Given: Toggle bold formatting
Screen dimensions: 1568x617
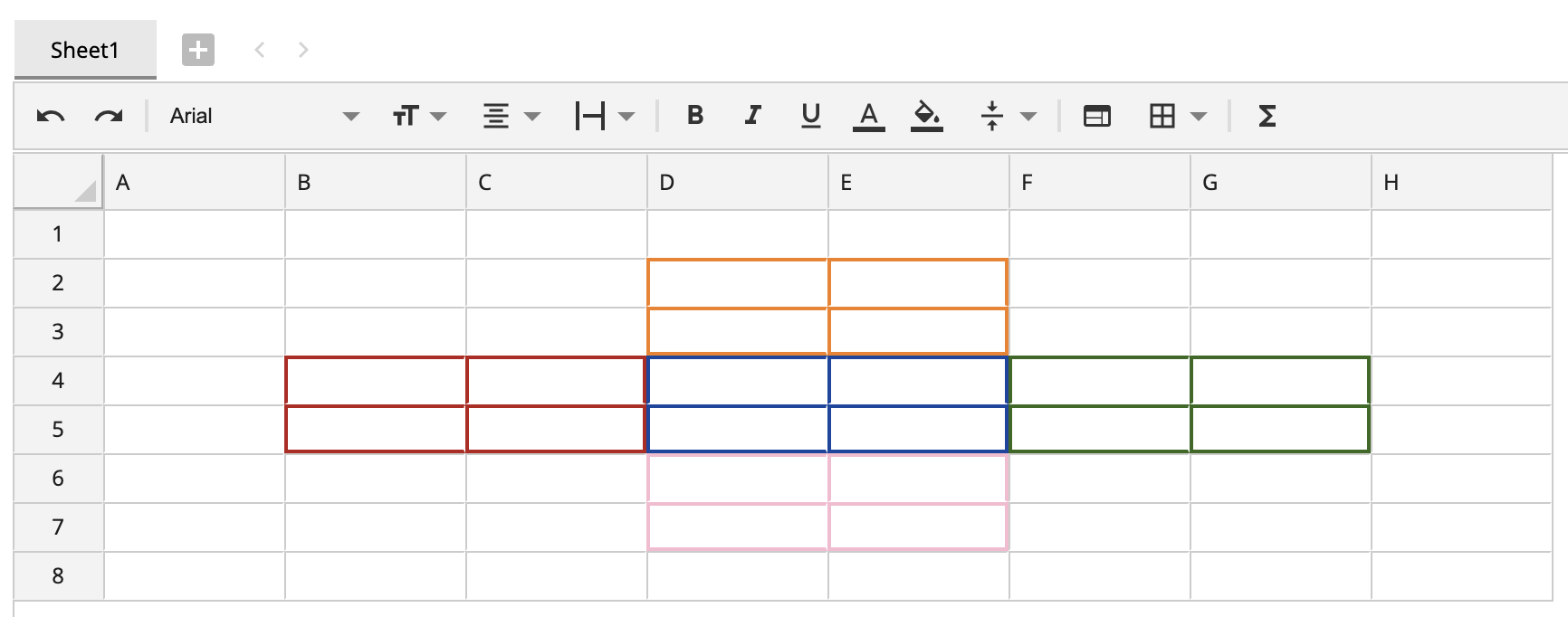Looking at the screenshot, I should click(x=695, y=115).
